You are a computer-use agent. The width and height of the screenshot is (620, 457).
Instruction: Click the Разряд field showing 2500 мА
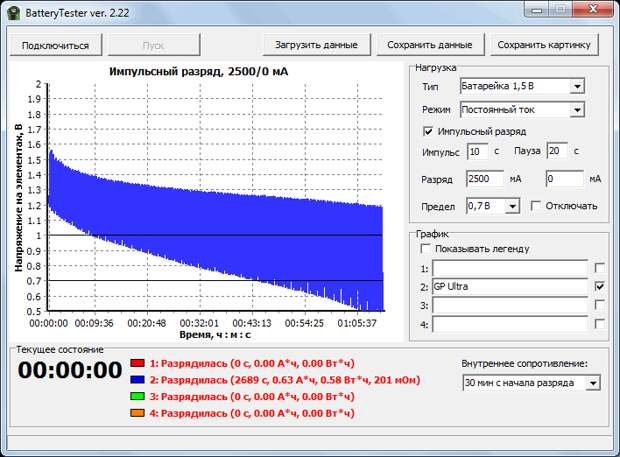tap(485, 179)
